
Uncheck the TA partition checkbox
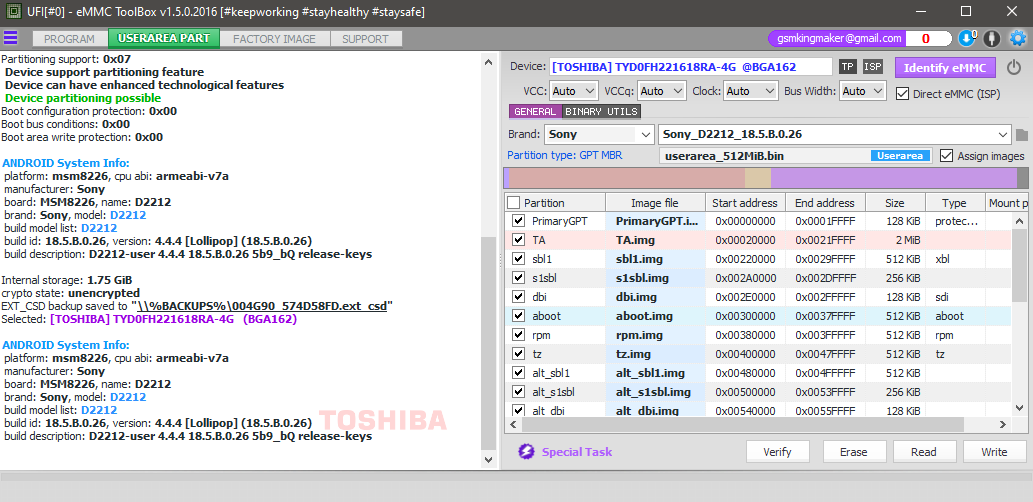click(518, 240)
